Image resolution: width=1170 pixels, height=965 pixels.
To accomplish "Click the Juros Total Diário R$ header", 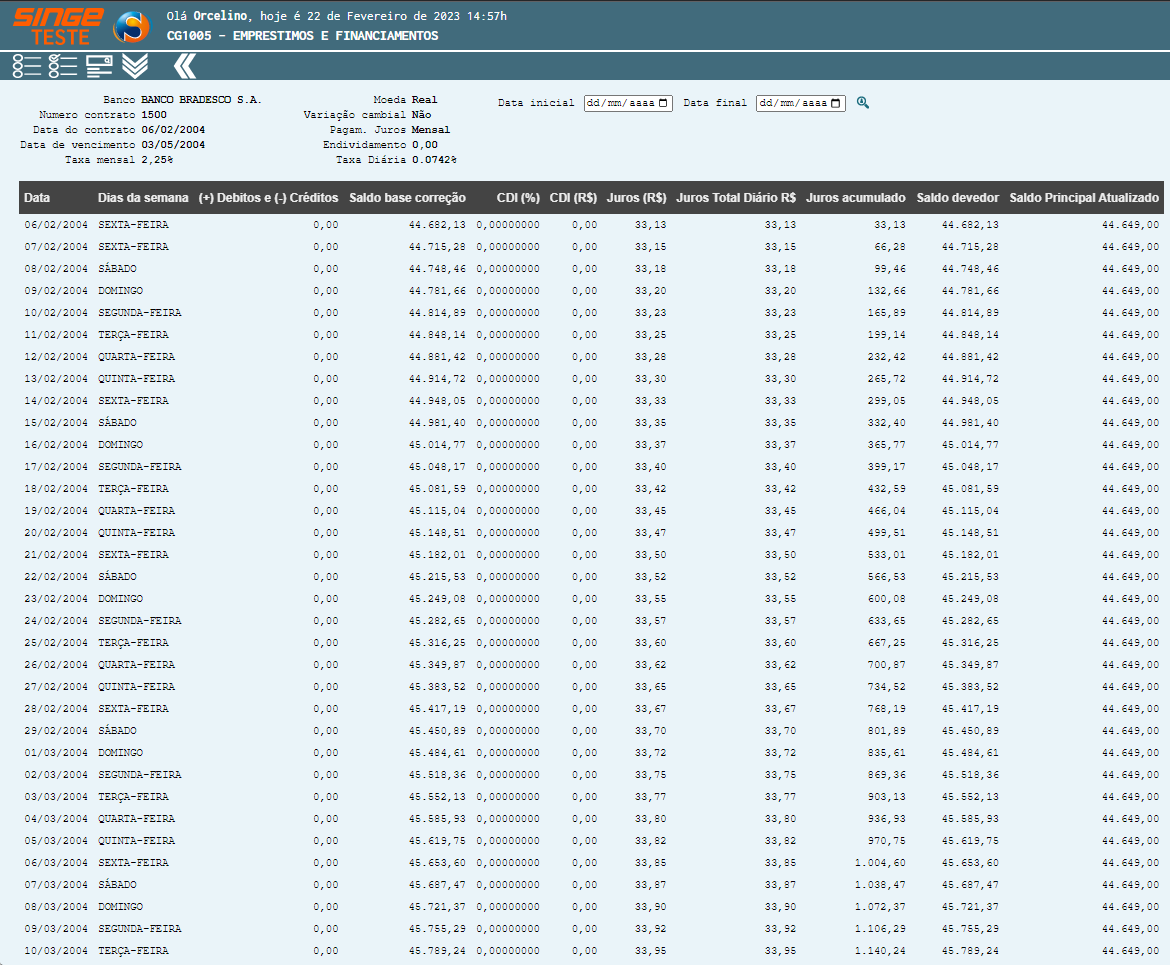I will (x=736, y=198).
